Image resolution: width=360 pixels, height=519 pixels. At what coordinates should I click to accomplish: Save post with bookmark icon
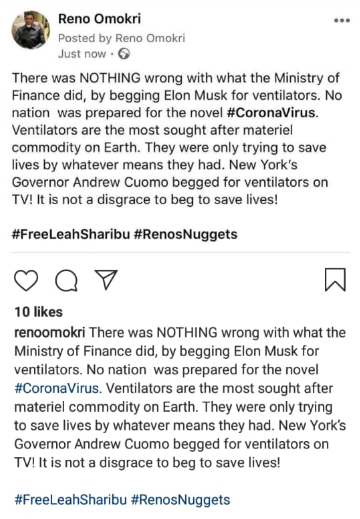pyautogui.click(x=335, y=280)
